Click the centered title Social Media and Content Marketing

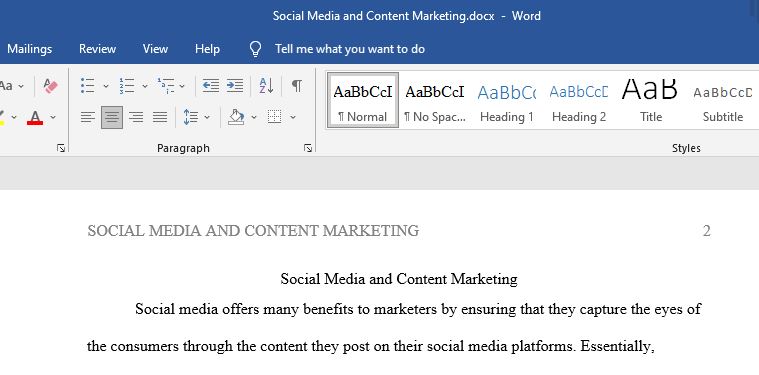point(399,279)
